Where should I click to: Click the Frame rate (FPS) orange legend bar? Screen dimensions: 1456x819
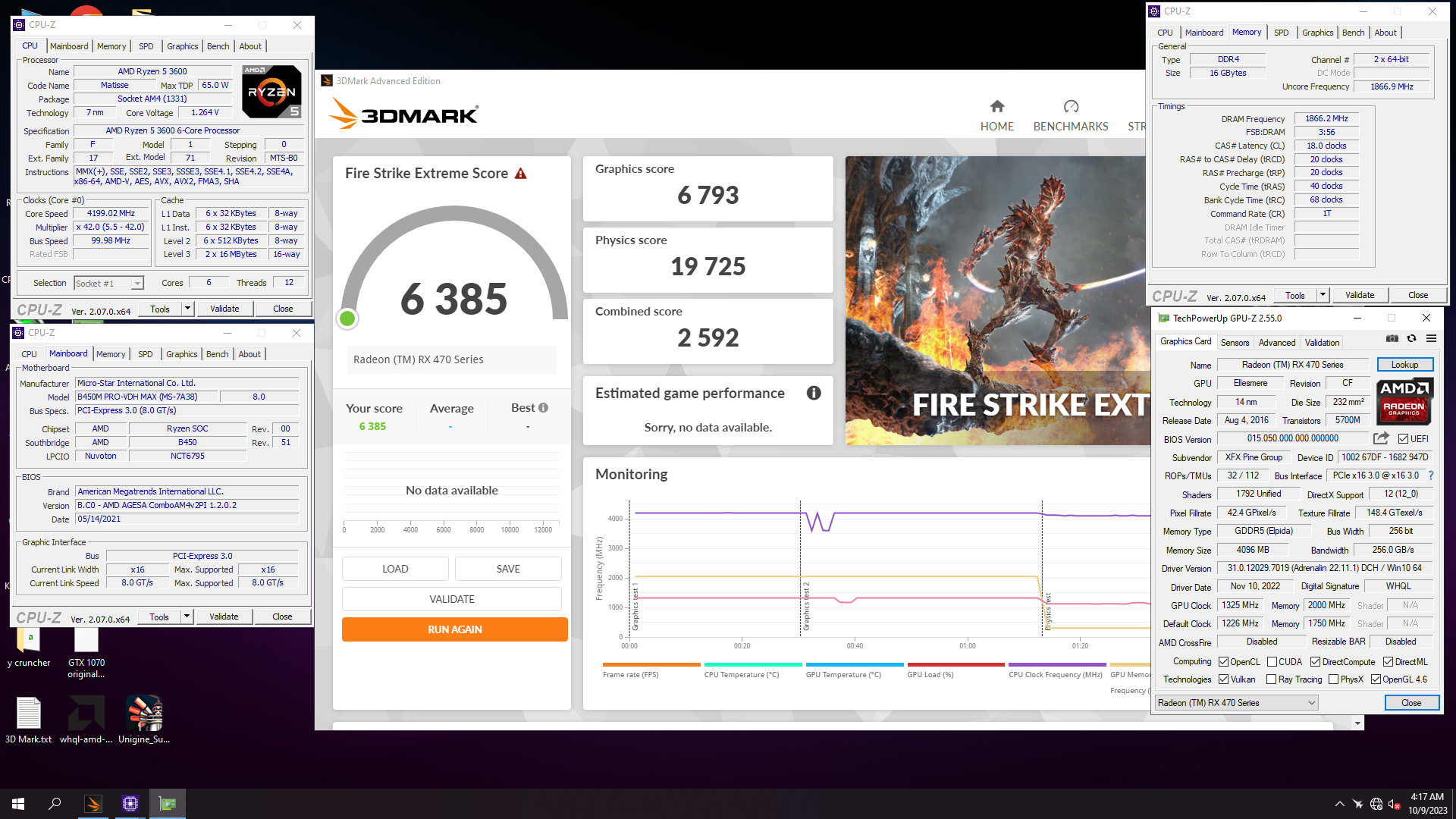click(651, 665)
